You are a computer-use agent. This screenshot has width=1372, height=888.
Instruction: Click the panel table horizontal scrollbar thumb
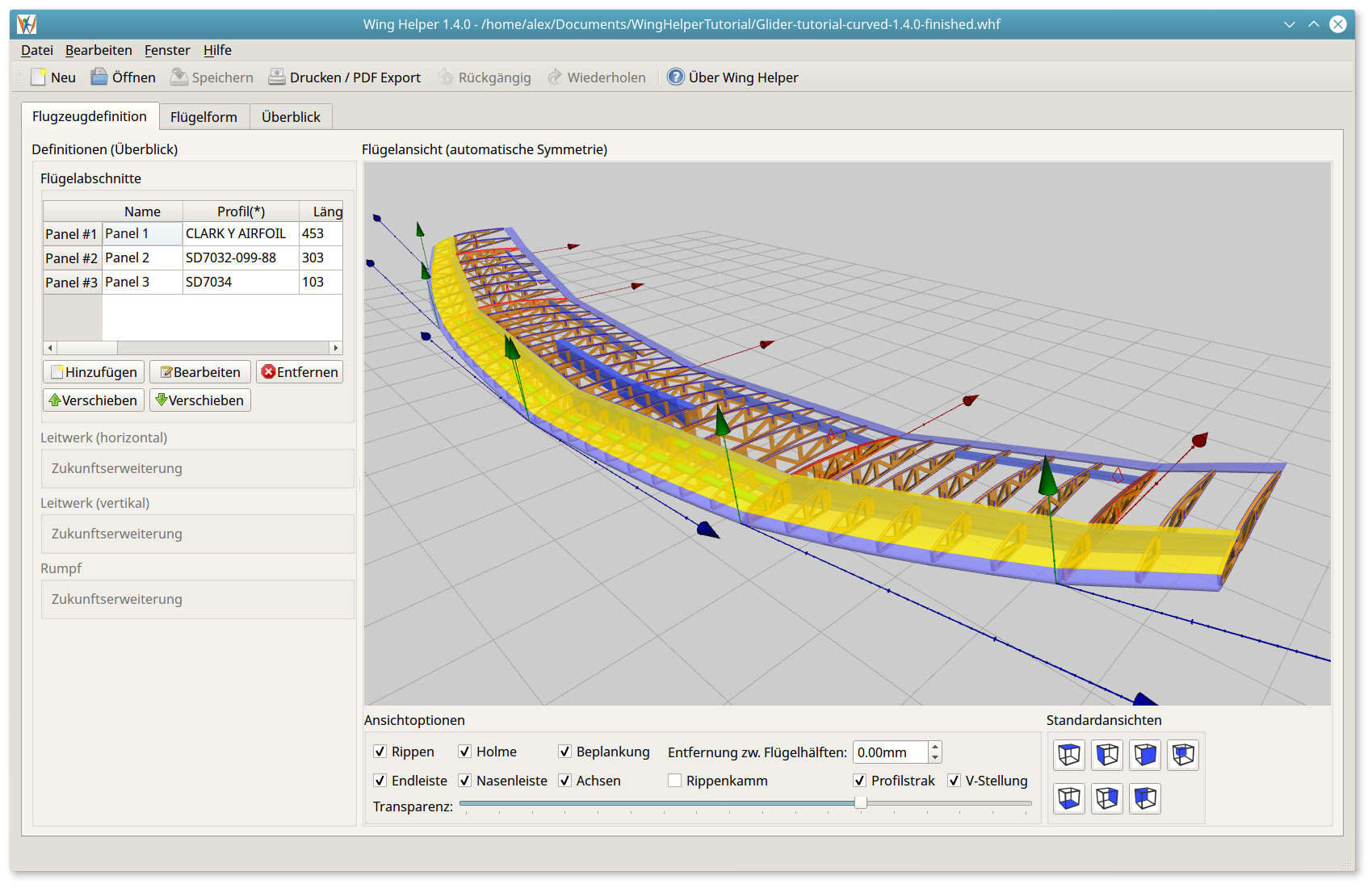[x=86, y=348]
